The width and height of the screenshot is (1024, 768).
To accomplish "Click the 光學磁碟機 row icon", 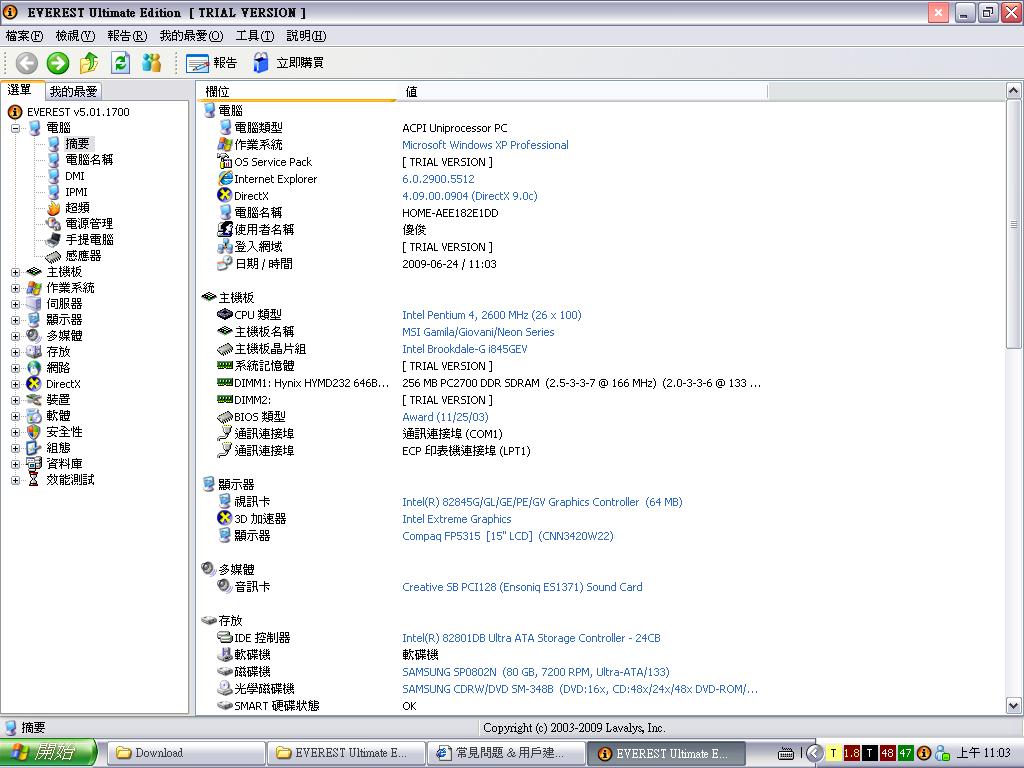I will click(x=225, y=688).
